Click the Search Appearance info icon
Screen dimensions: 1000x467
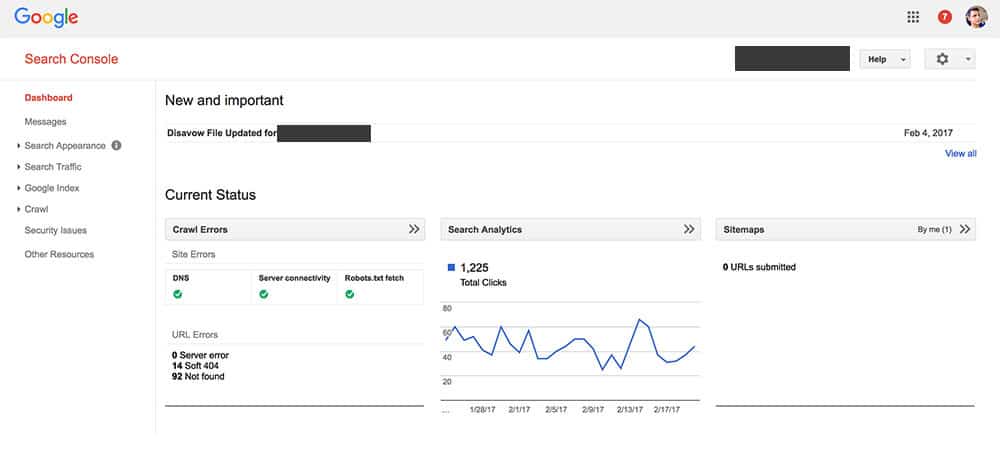(116, 145)
